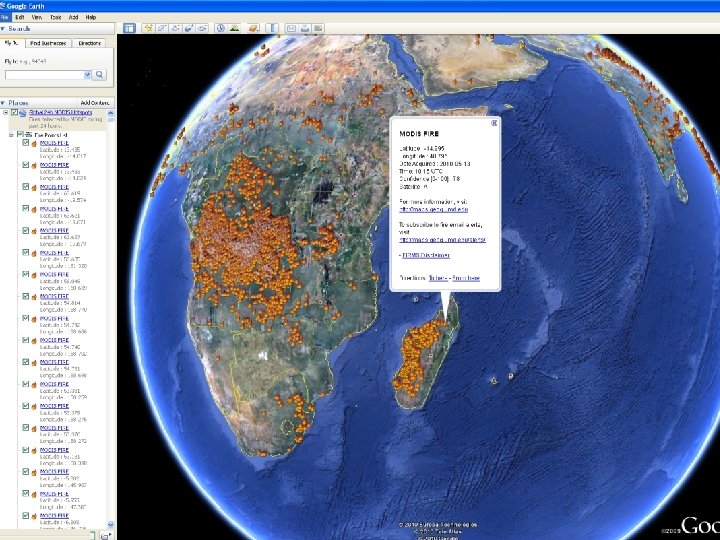The image size is (720, 540).
Task: Click the Fire Points folder icon
Action: [28, 135]
